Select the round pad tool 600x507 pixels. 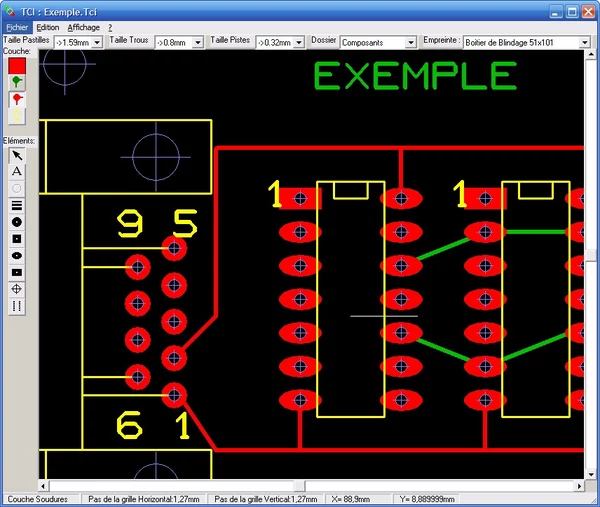point(17,222)
